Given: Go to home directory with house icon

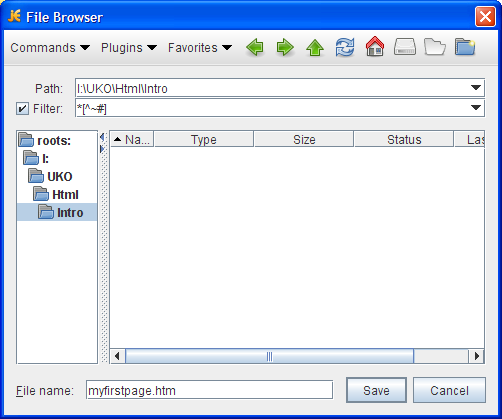Looking at the screenshot, I should (x=375, y=46).
